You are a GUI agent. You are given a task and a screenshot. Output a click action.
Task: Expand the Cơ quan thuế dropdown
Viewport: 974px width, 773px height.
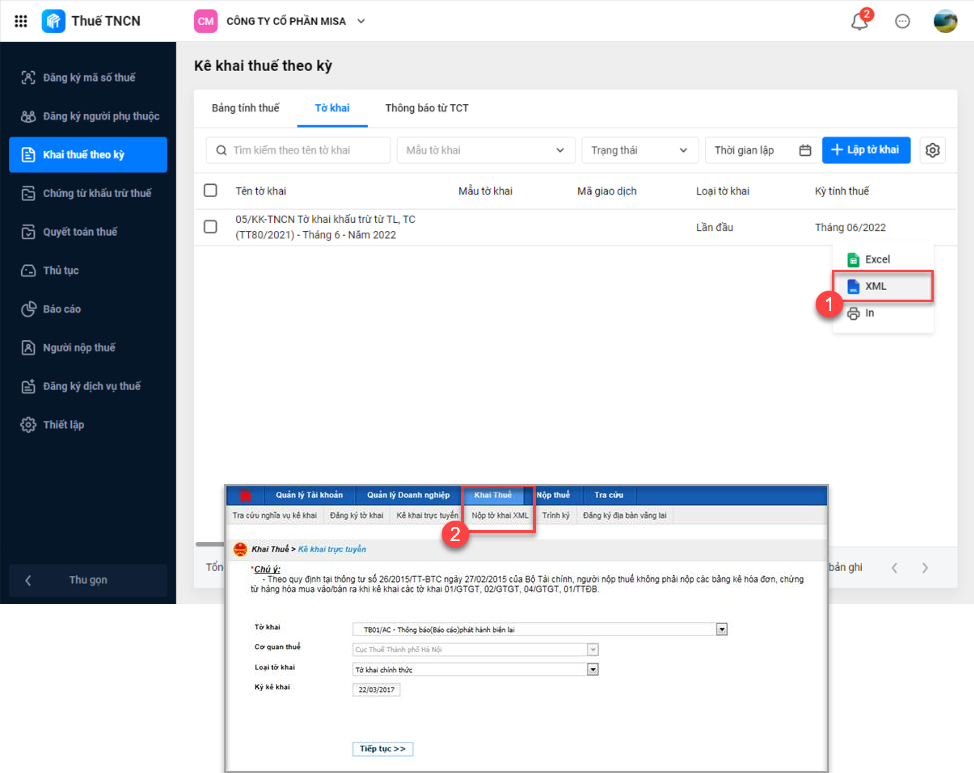[x=593, y=649]
